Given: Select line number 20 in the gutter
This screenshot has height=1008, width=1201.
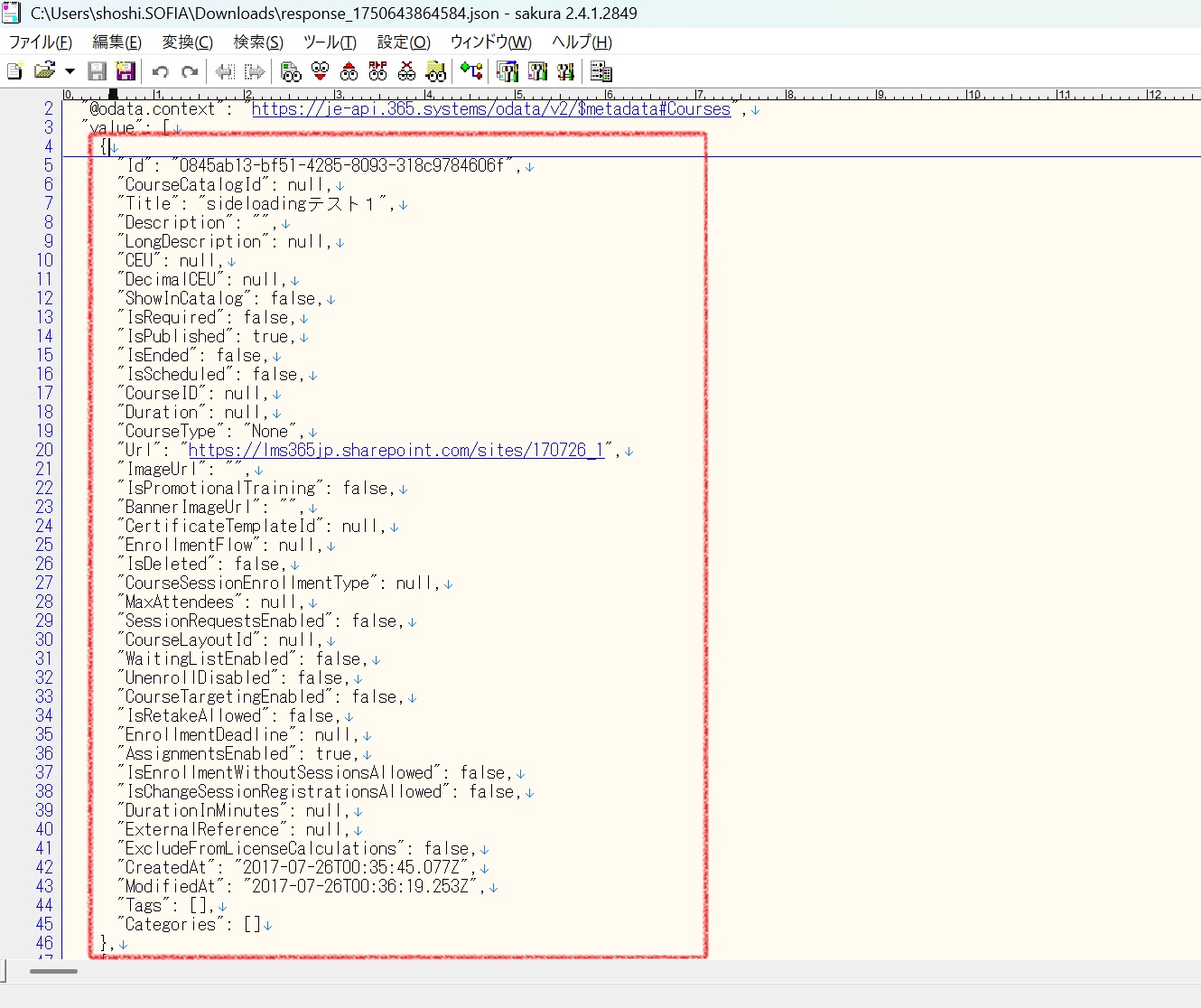Looking at the screenshot, I should point(44,450).
